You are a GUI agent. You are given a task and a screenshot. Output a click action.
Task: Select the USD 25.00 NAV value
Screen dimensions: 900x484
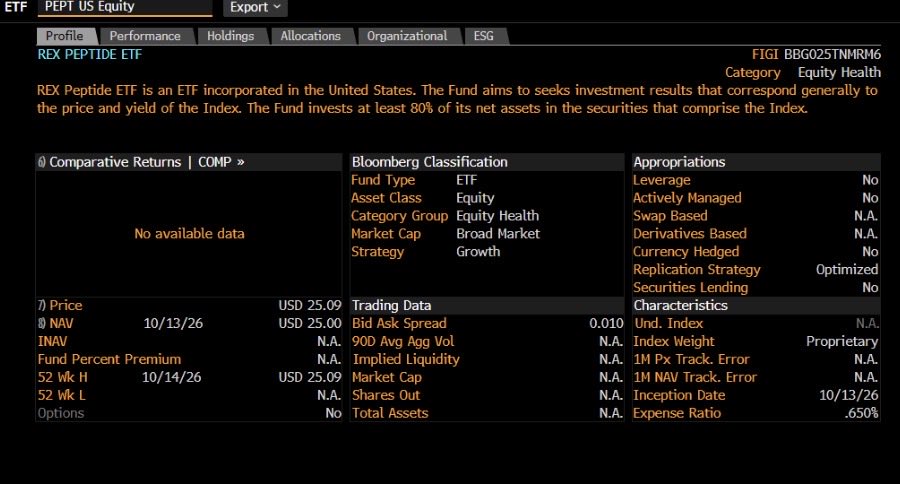(x=310, y=323)
